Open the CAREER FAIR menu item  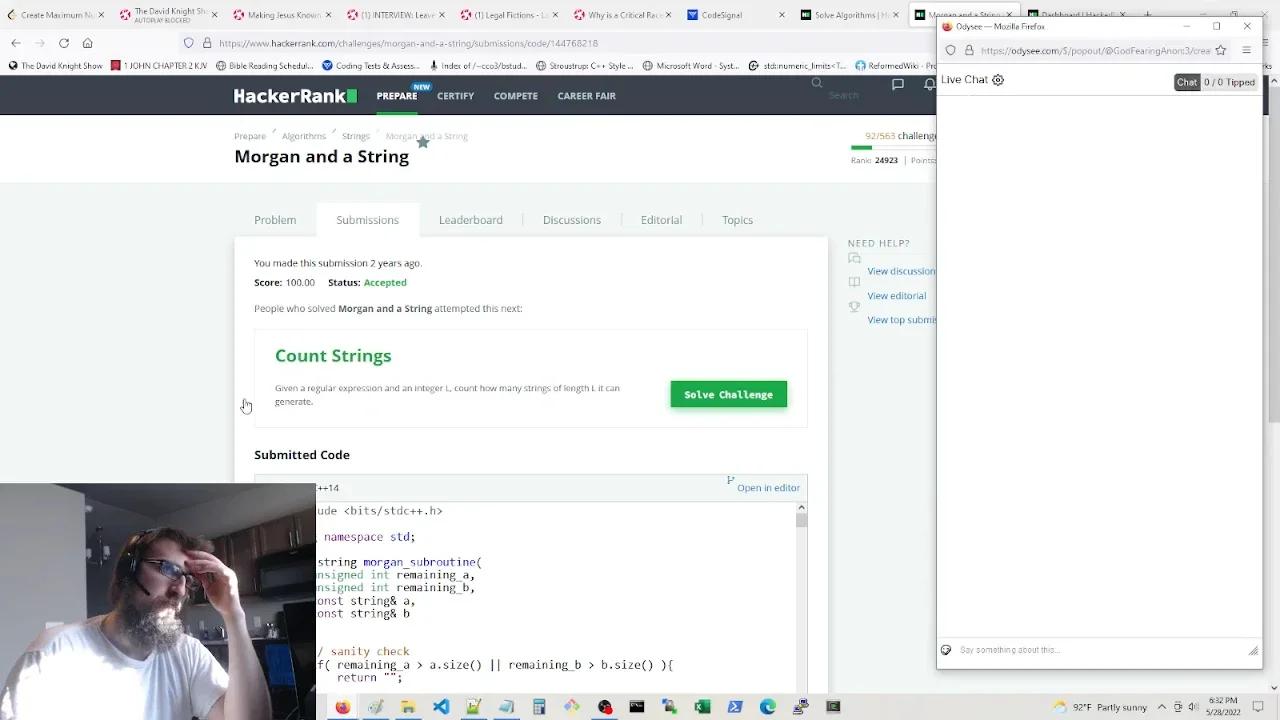(x=587, y=96)
